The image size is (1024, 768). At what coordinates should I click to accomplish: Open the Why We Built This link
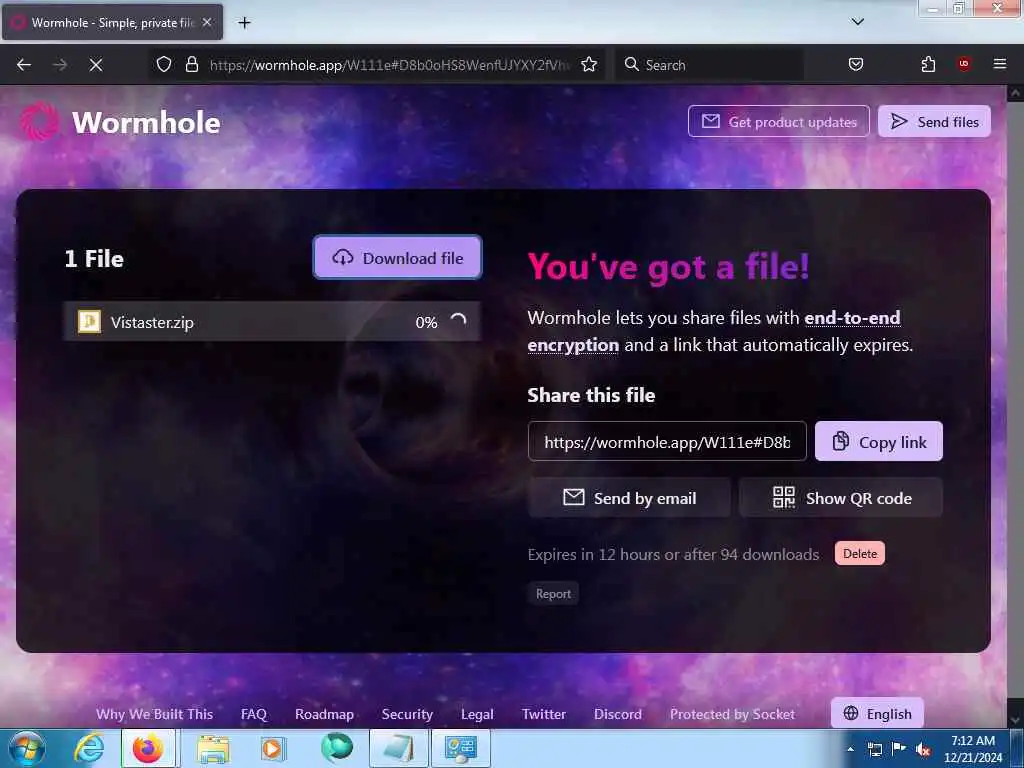coord(154,714)
